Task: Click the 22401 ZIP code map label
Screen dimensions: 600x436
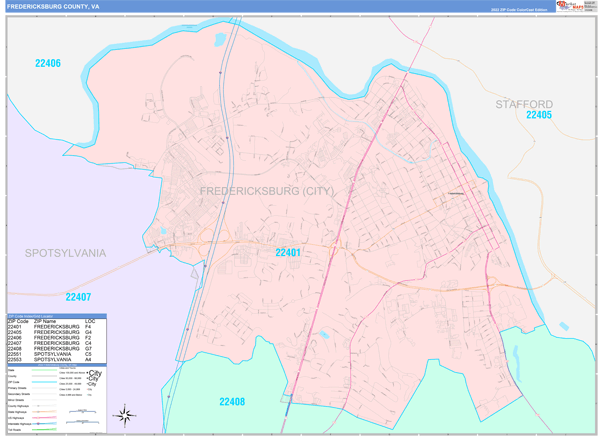Action: pyautogui.click(x=288, y=253)
